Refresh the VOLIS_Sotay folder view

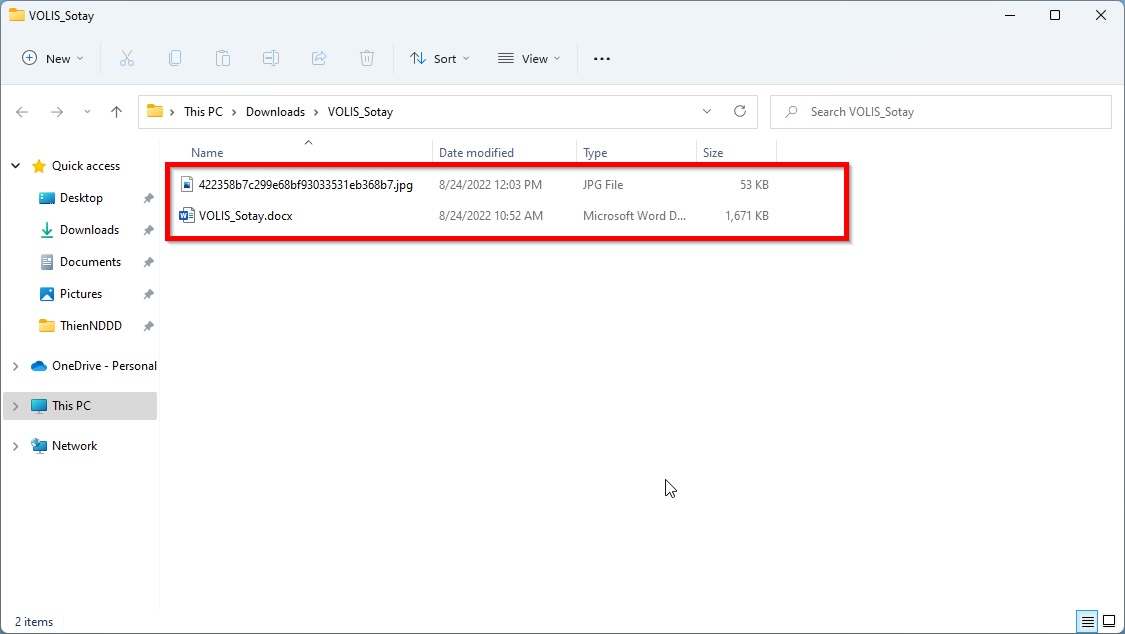pyautogui.click(x=740, y=111)
